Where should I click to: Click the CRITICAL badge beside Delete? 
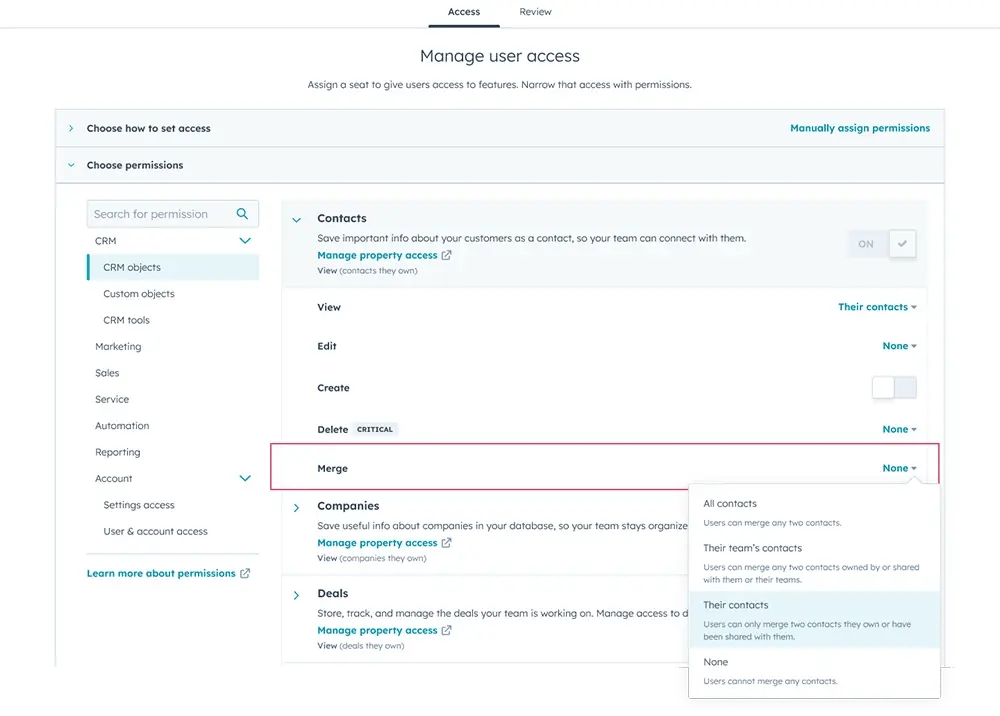coord(375,429)
